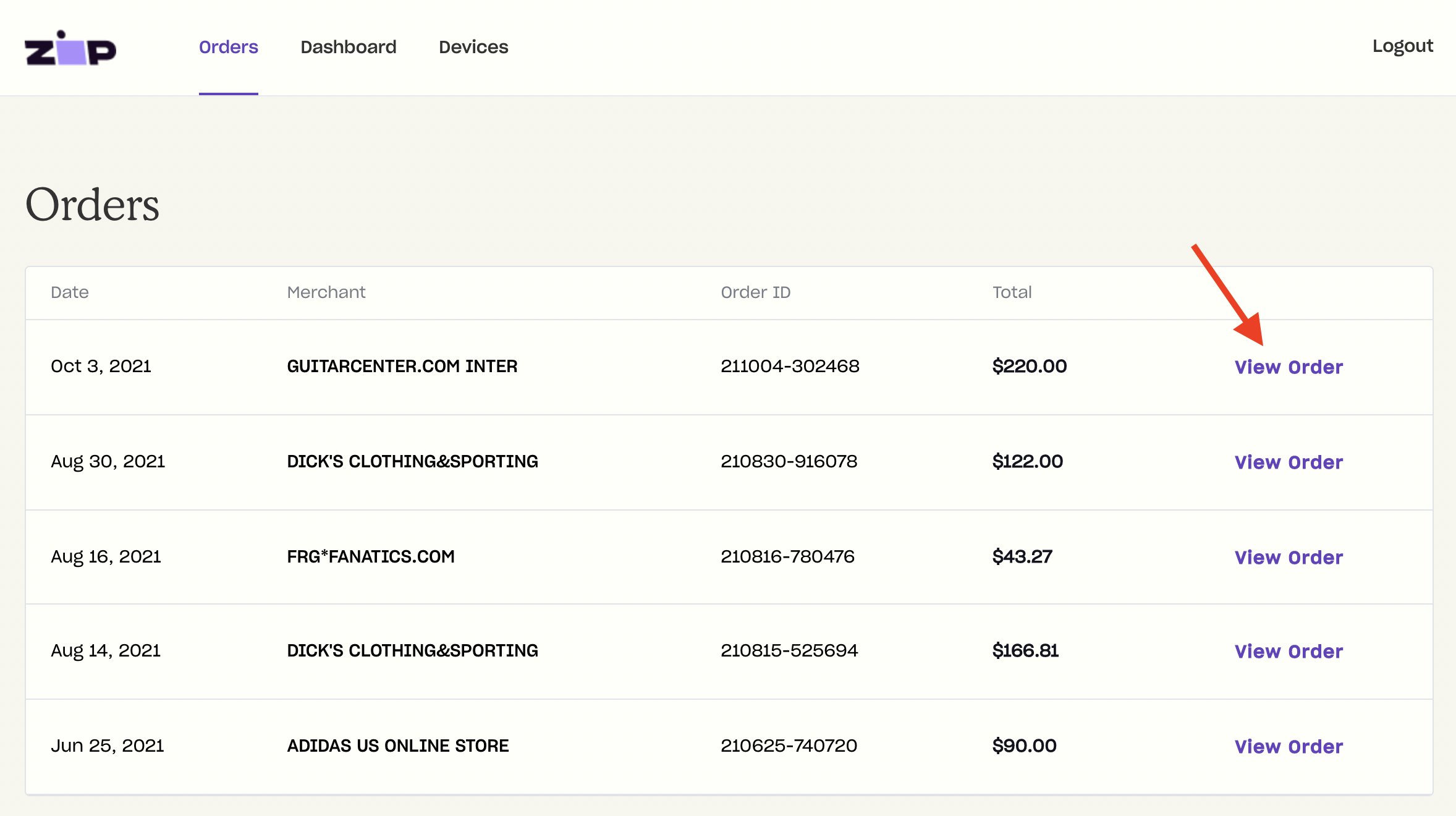The height and width of the screenshot is (816, 1456).
Task: Click the Zip logo
Action: (x=70, y=48)
